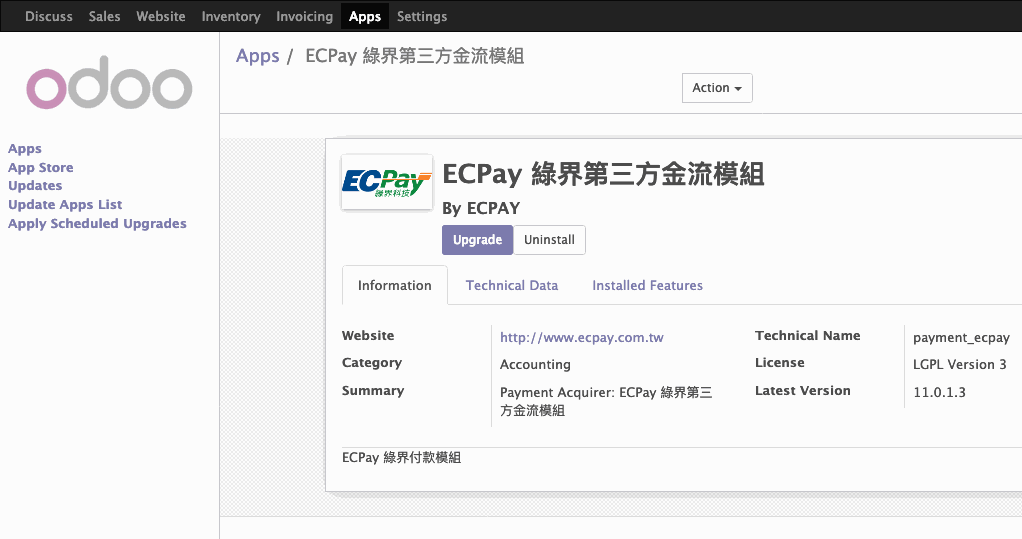Click the Upgrade button
Viewport: 1022px width, 539px height.
478,240
